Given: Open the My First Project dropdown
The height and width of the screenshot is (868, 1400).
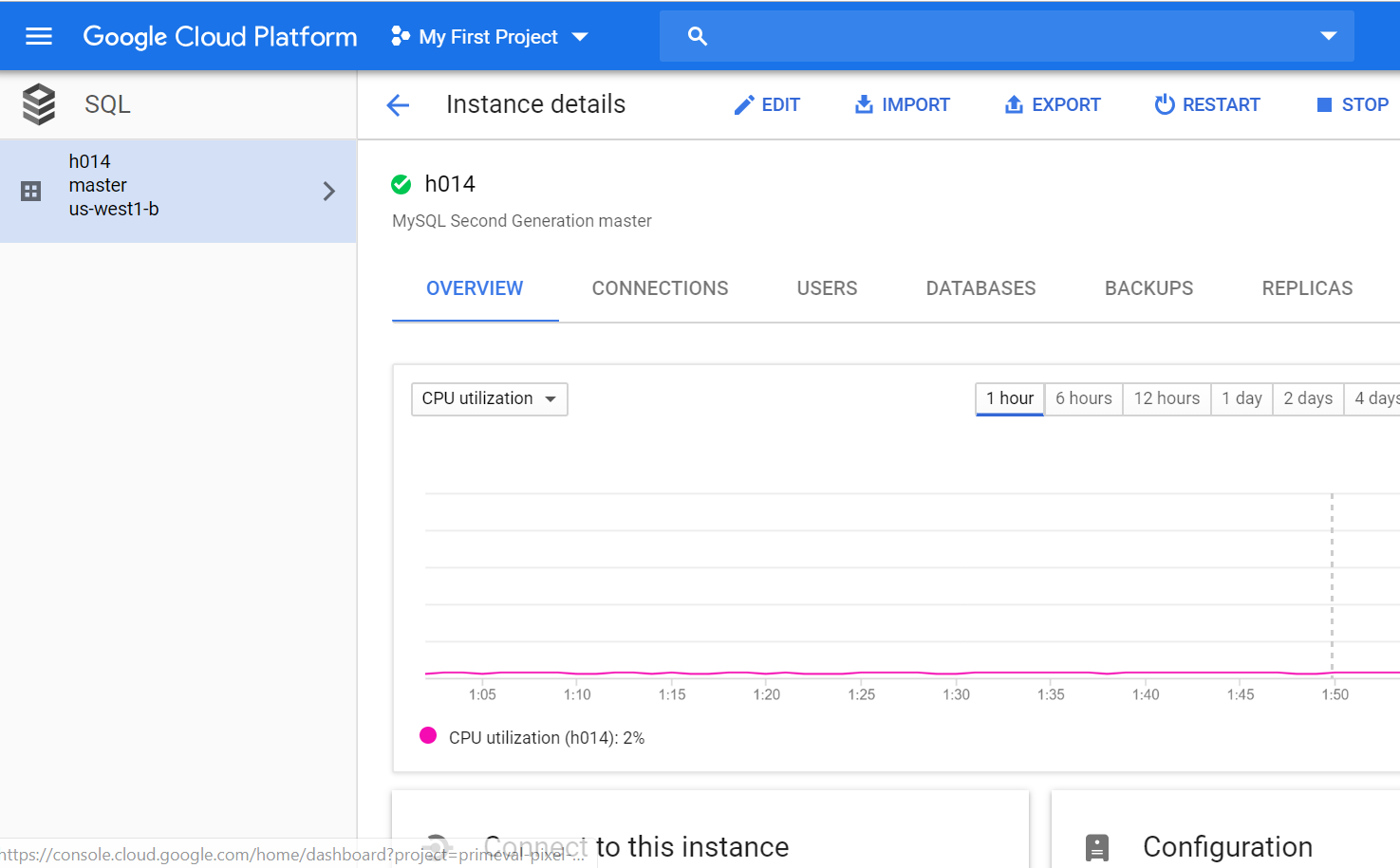Looking at the screenshot, I should pyautogui.click(x=489, y=36).
